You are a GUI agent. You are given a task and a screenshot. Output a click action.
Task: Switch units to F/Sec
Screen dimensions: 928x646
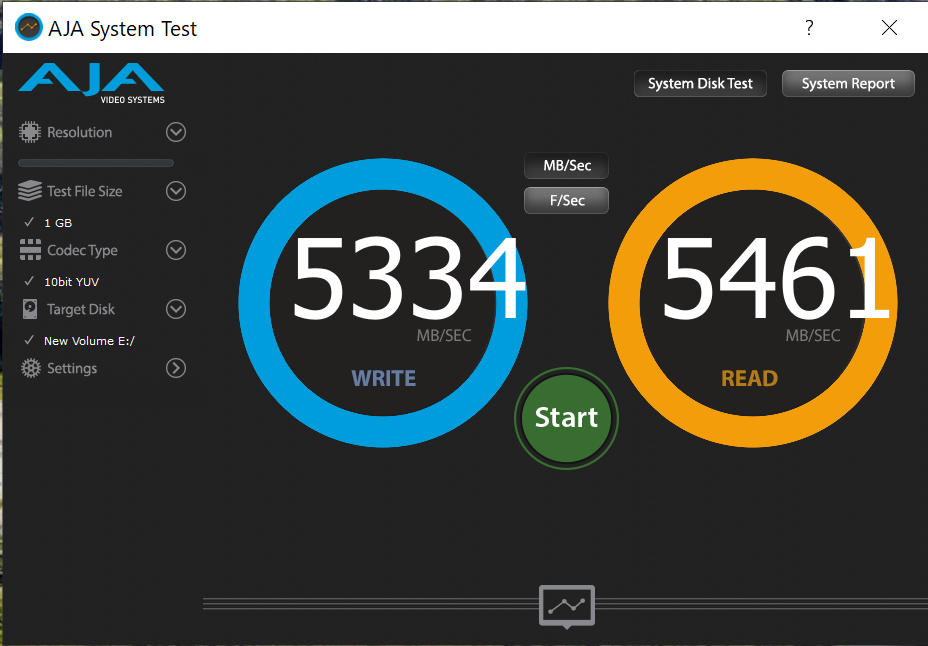click(x=566, y=200)
